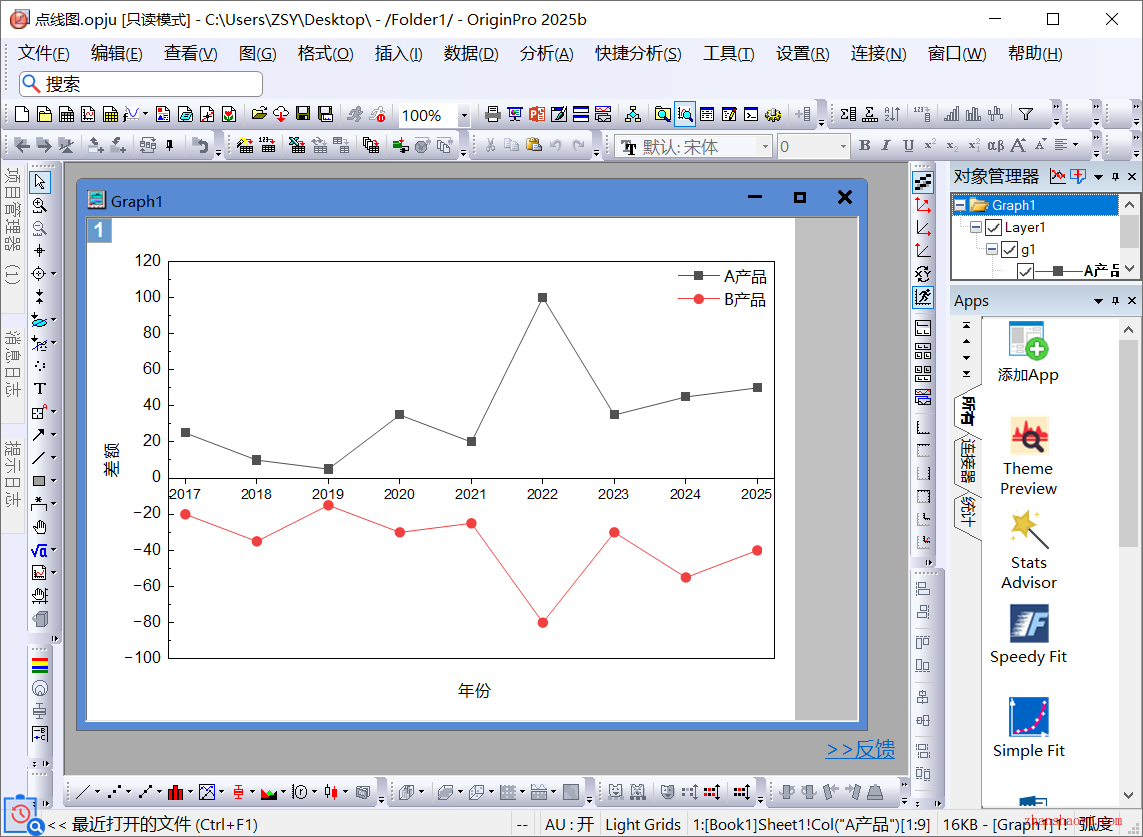1143x837 pixels.
Task: Toggle the g1 group checkbox
Action: (1009, 249)
